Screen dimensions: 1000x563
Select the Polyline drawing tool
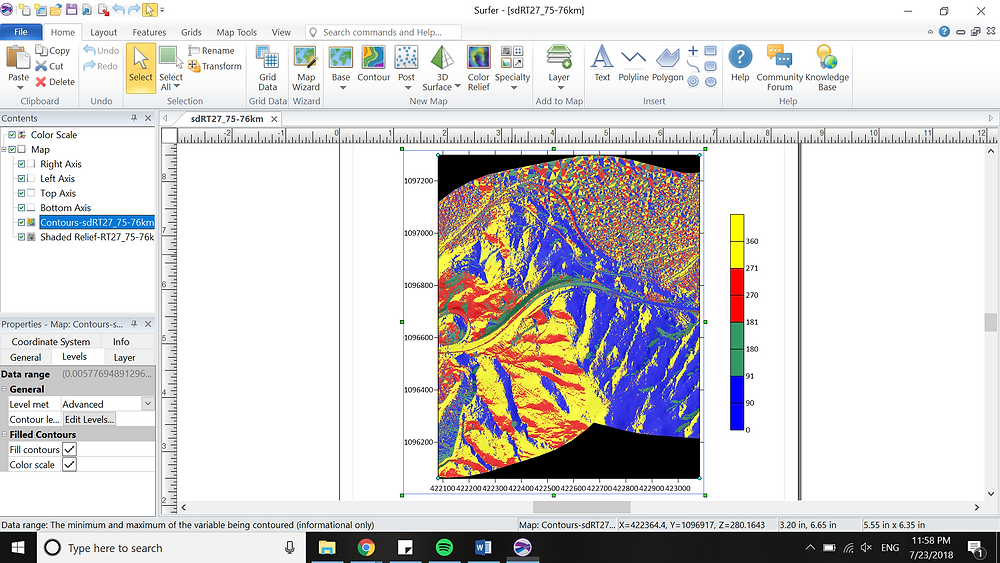(x=633, y=64)
